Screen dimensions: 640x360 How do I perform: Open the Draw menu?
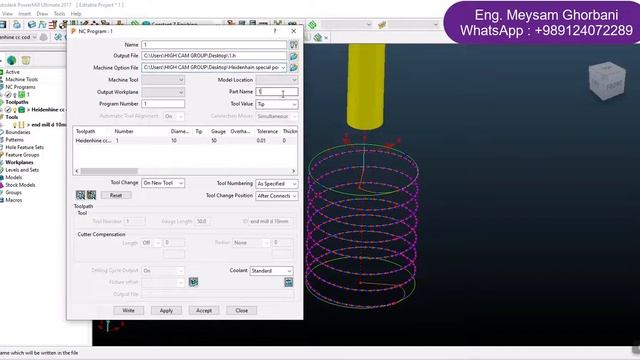tap(42, 13)
